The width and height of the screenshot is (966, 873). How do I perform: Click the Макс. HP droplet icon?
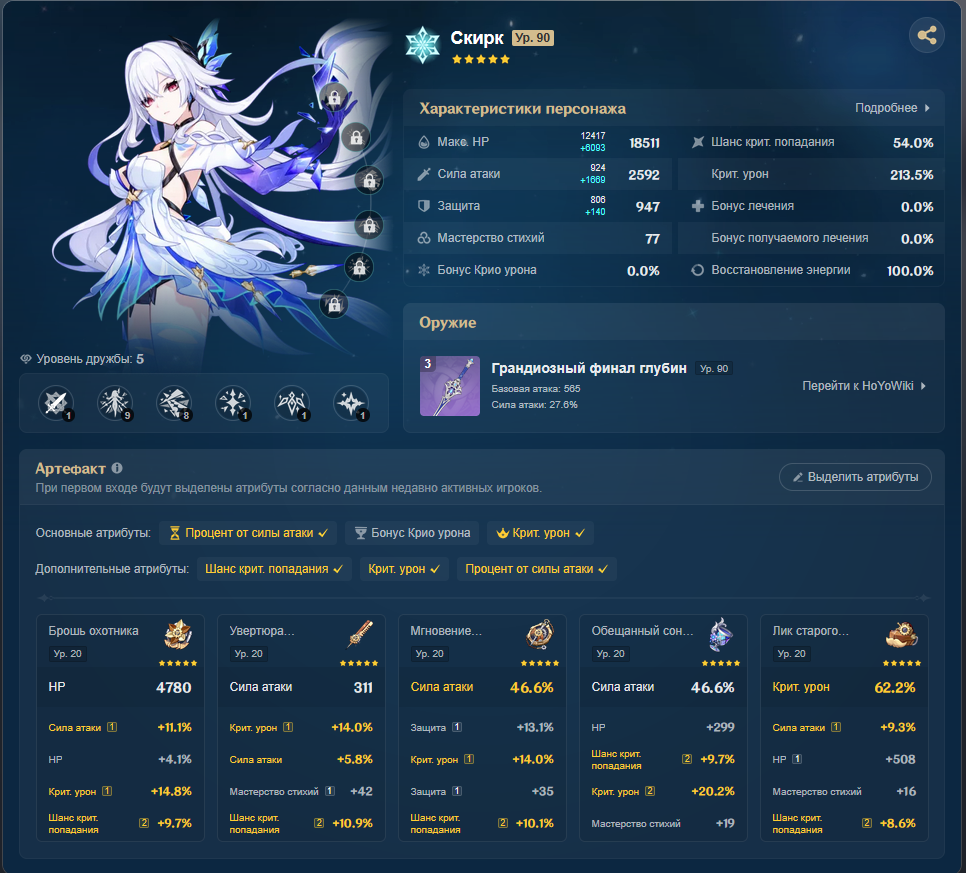(423, 142)
